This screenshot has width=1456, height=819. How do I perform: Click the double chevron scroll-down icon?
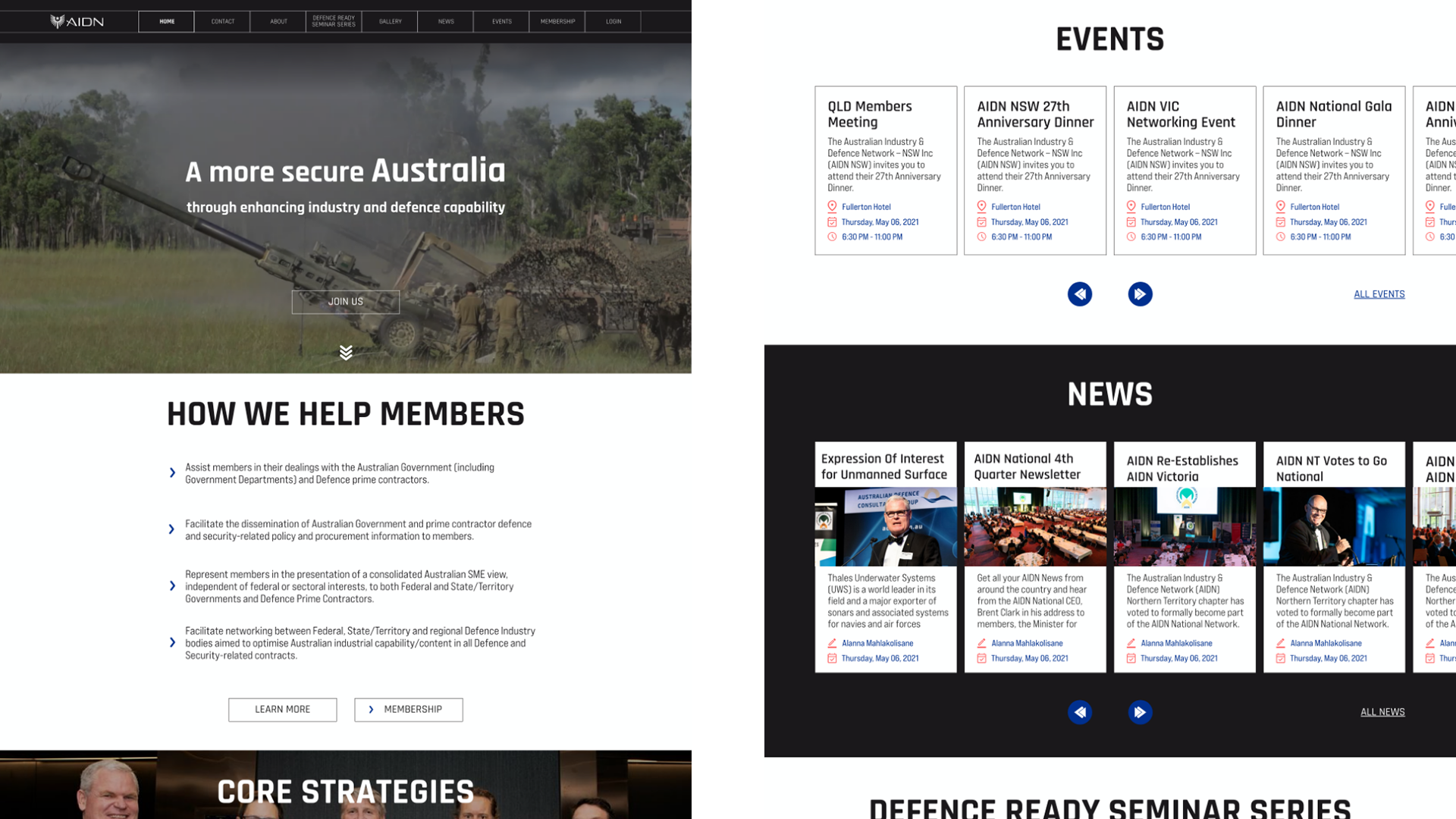346,353
